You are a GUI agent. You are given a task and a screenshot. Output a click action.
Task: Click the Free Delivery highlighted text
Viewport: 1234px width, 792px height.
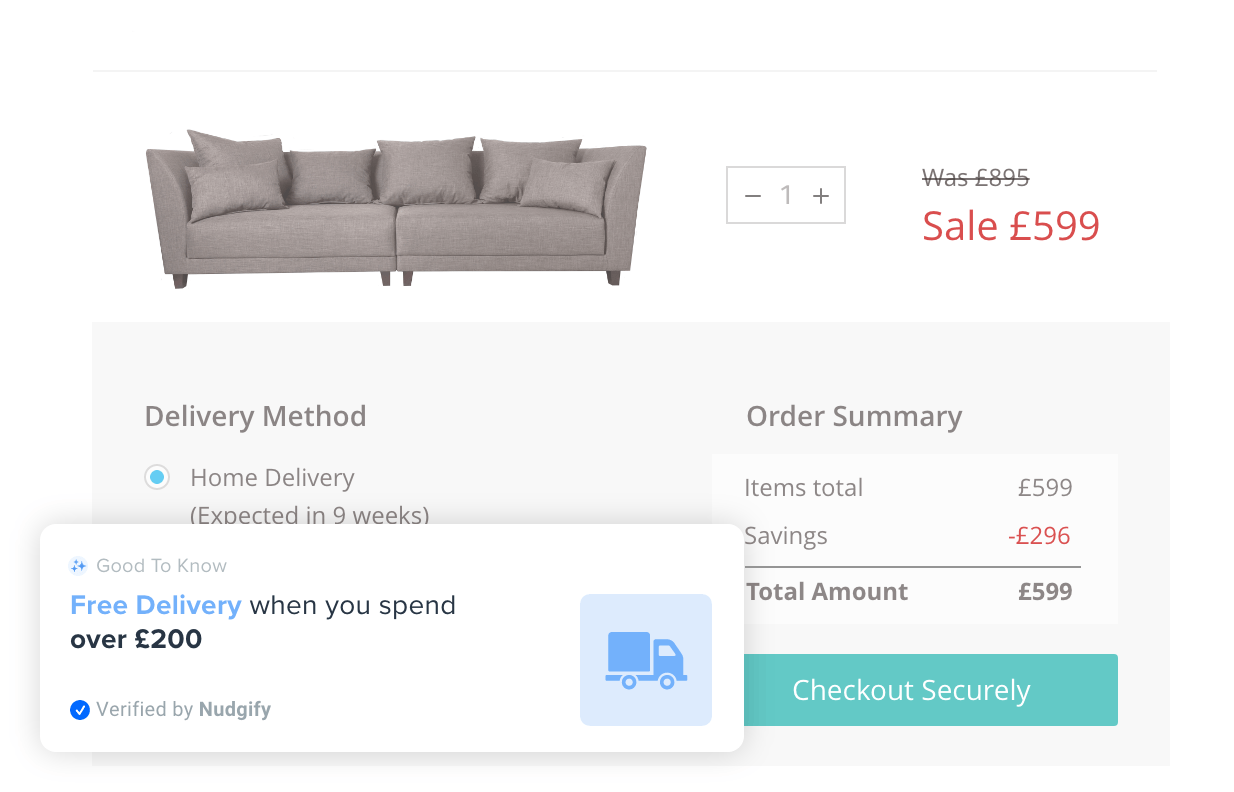[x=156, y=605]
